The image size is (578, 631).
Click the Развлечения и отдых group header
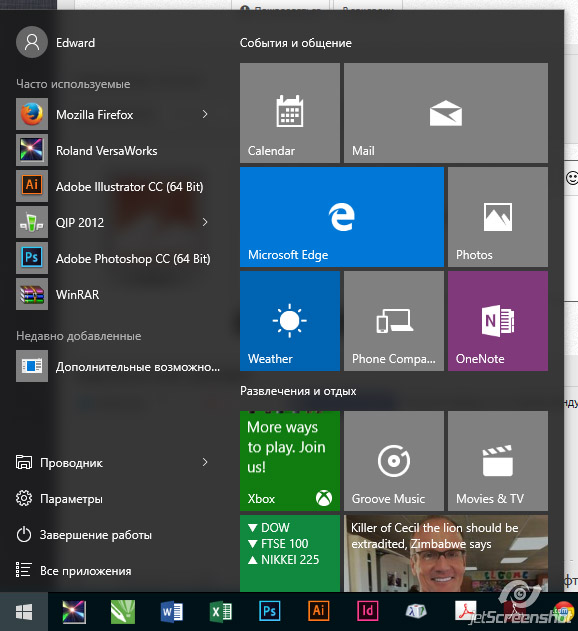tap(298, 391)
